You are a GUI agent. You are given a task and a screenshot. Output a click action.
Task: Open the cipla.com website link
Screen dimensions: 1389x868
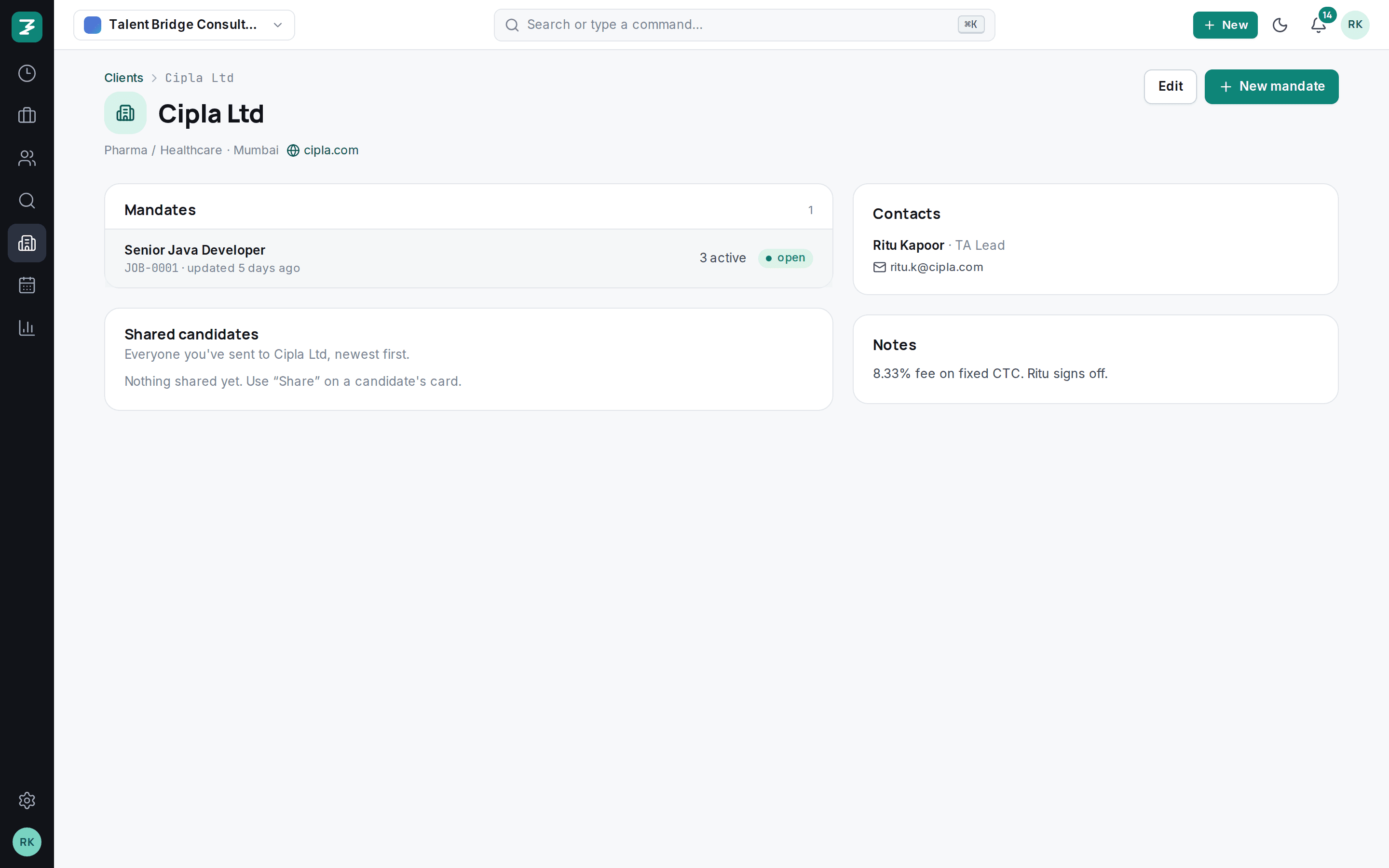click(x=330, y=150)
